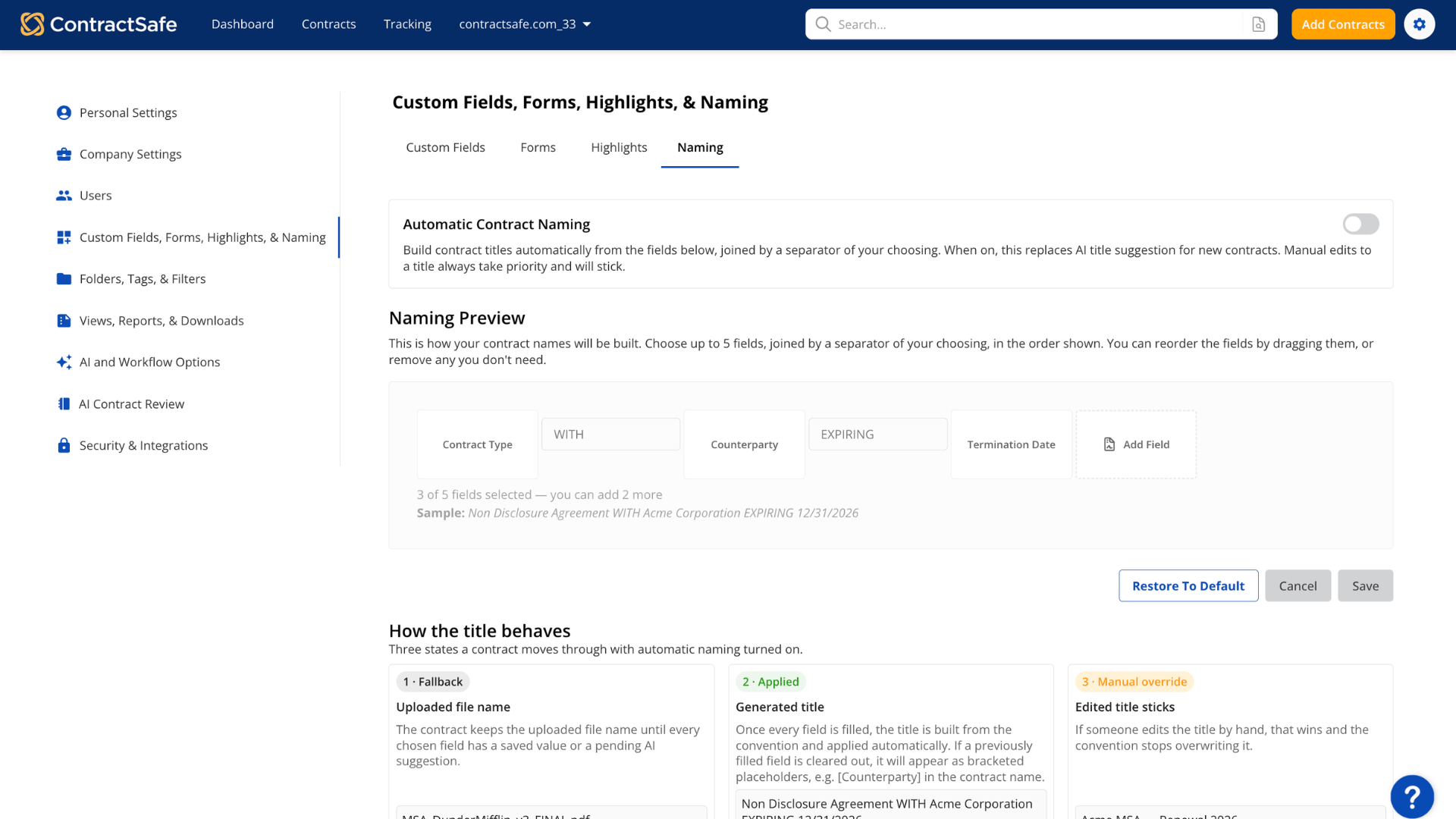Open Folders, Tags, & Filters page

[143, 279]
